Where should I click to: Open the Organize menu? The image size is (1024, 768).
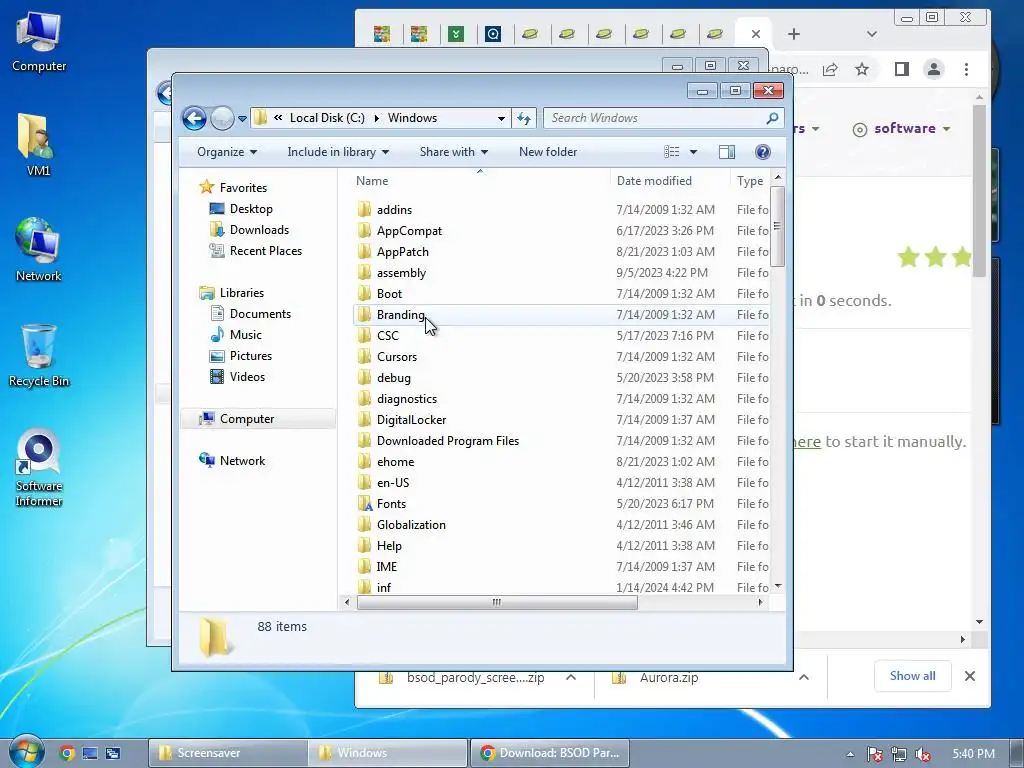click(227, 152)
